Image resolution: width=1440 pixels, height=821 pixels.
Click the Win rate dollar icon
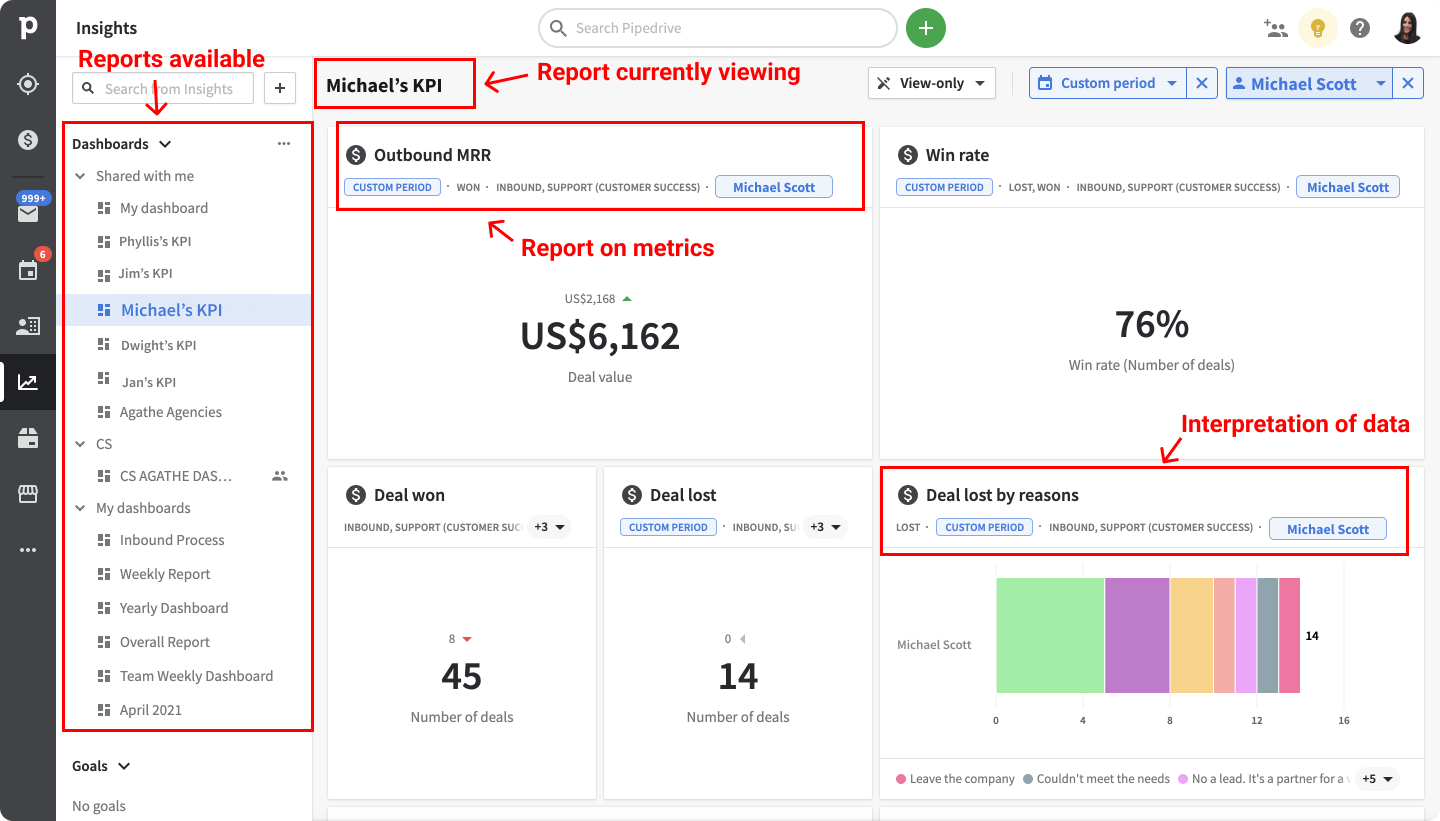click(x=908, y=155)
